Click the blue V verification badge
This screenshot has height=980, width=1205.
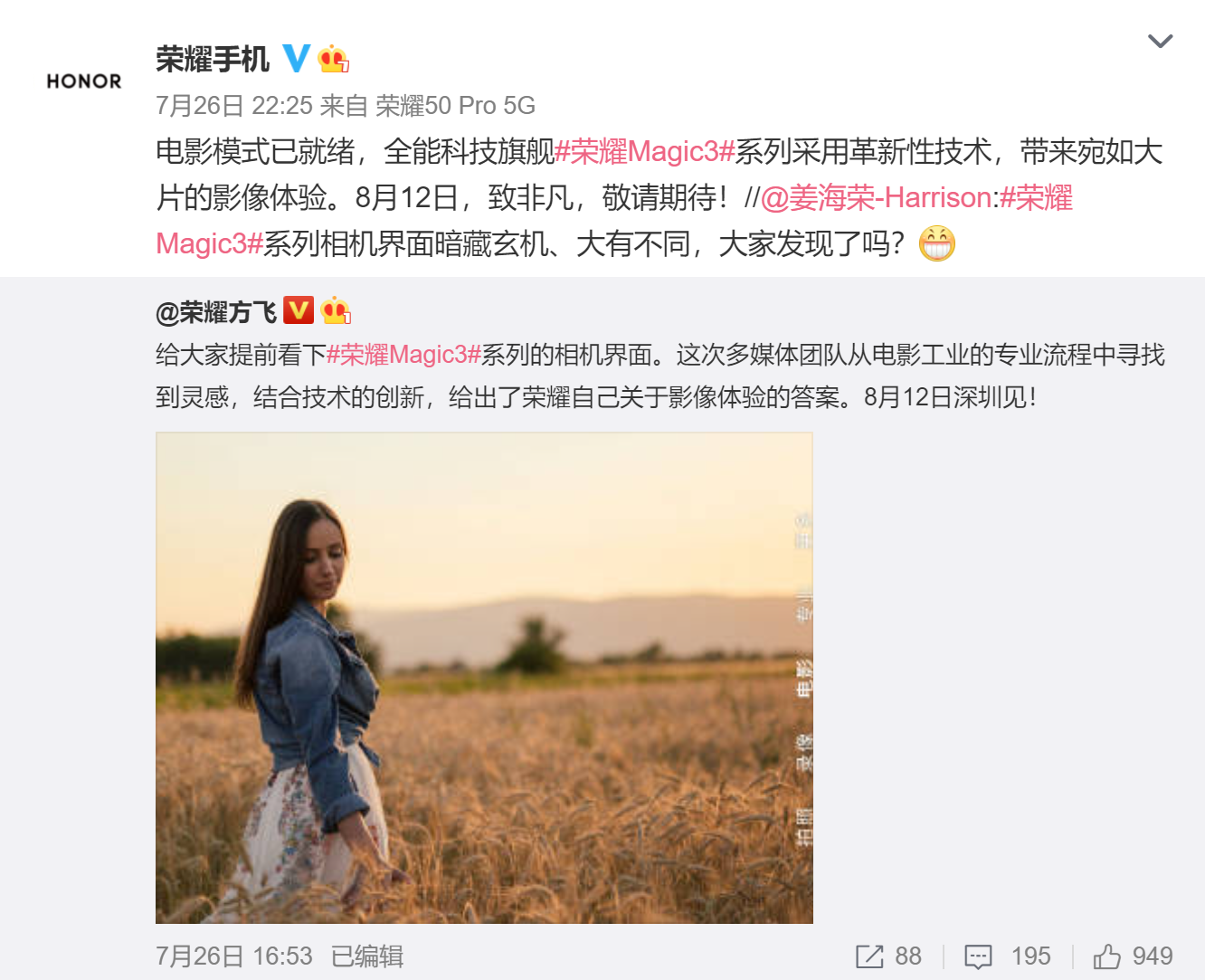(x=296, y=59)
